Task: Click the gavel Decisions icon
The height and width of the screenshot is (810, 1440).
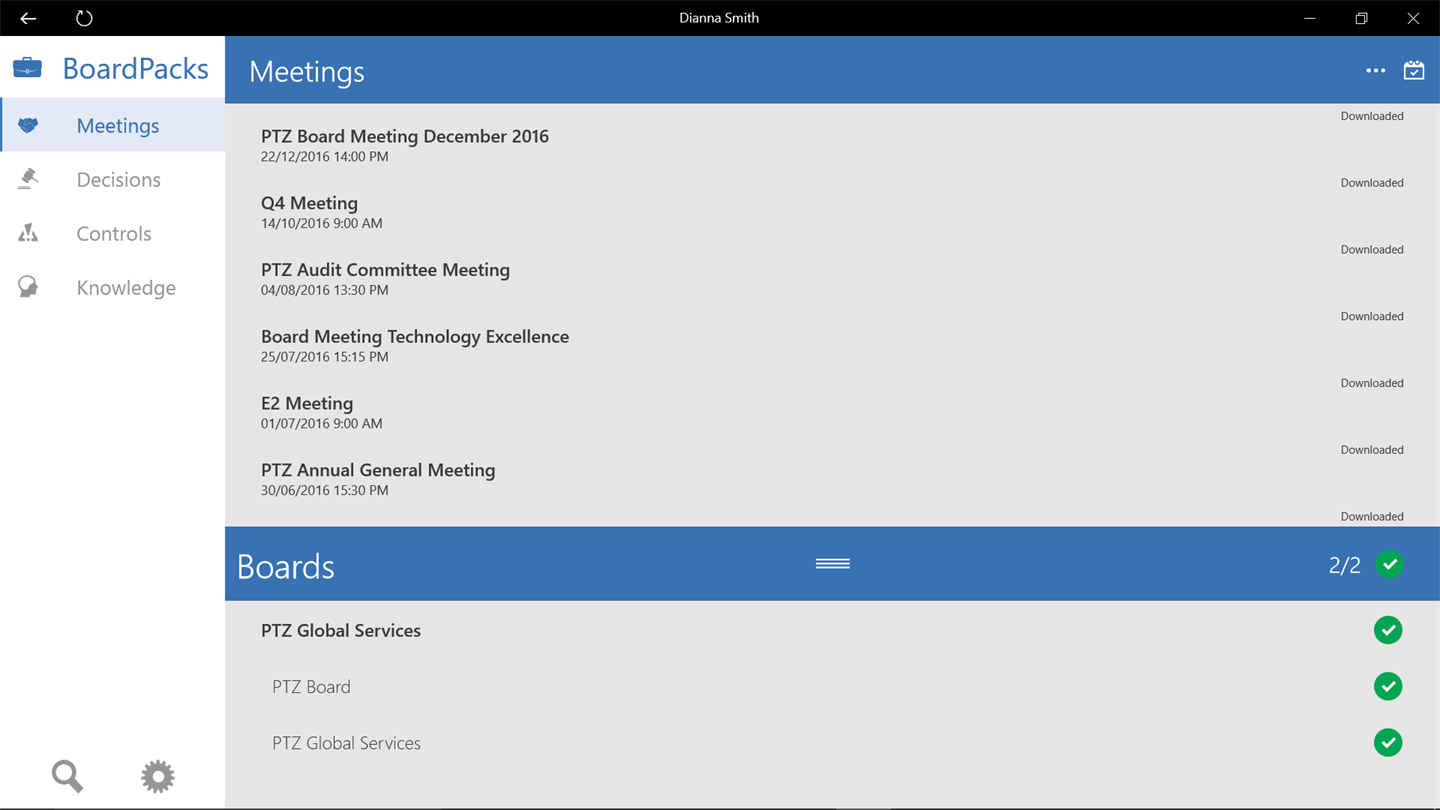Action: click(x=28, y=179)
